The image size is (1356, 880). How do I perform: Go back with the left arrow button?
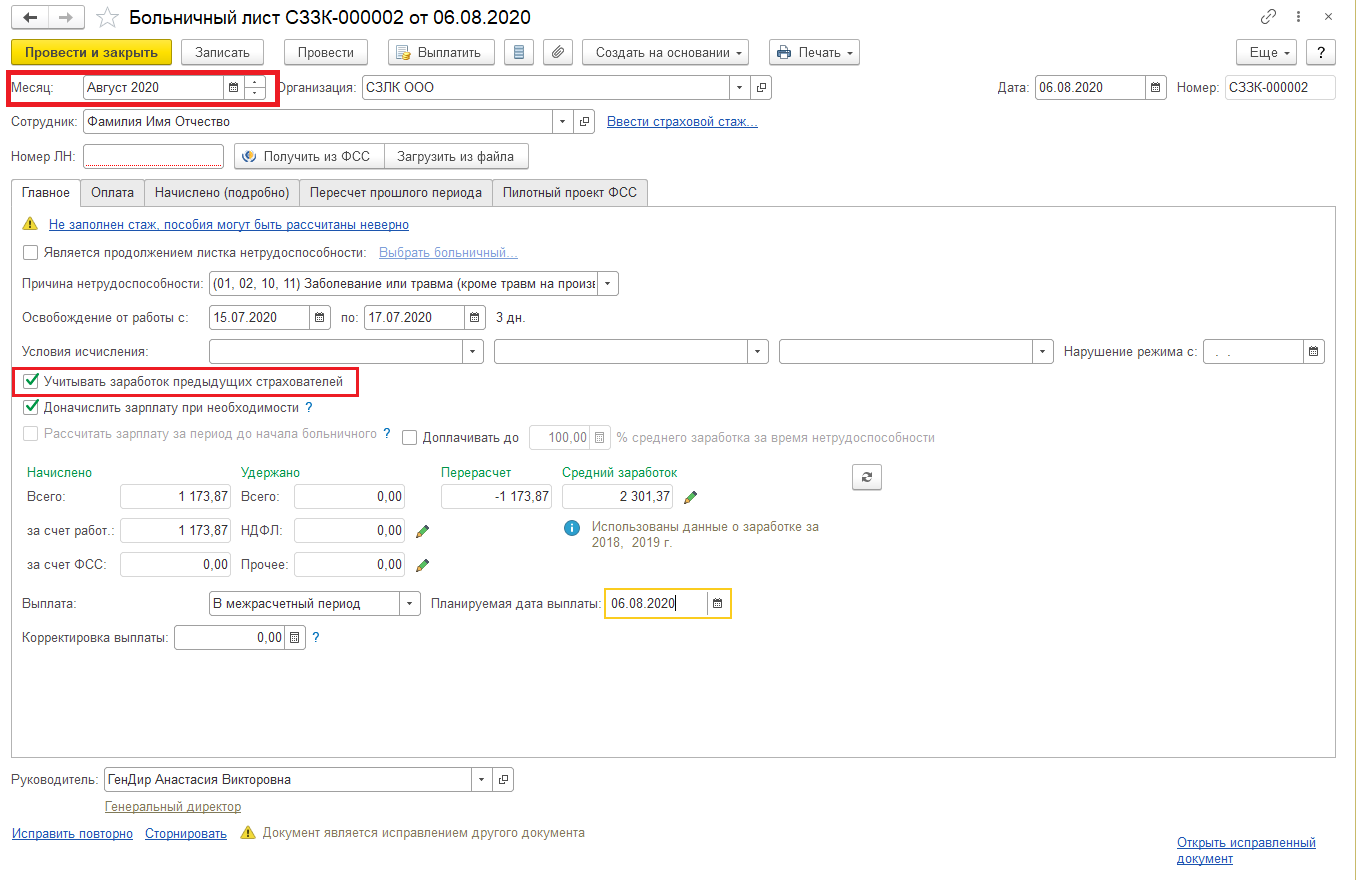point(30,18)
